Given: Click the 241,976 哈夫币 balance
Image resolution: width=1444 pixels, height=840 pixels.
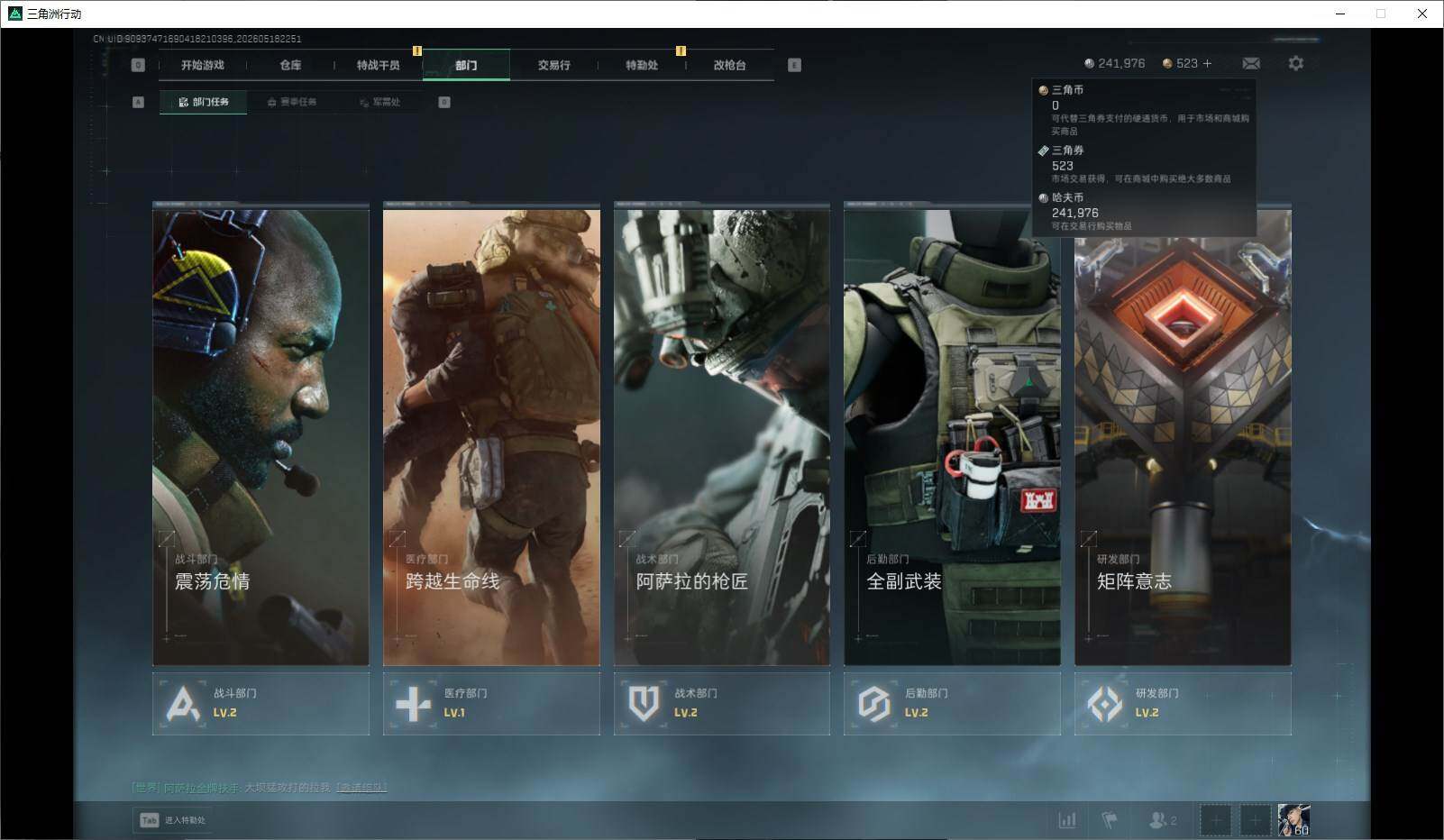Looking at the screenshot, I should tap(1115, 63).
